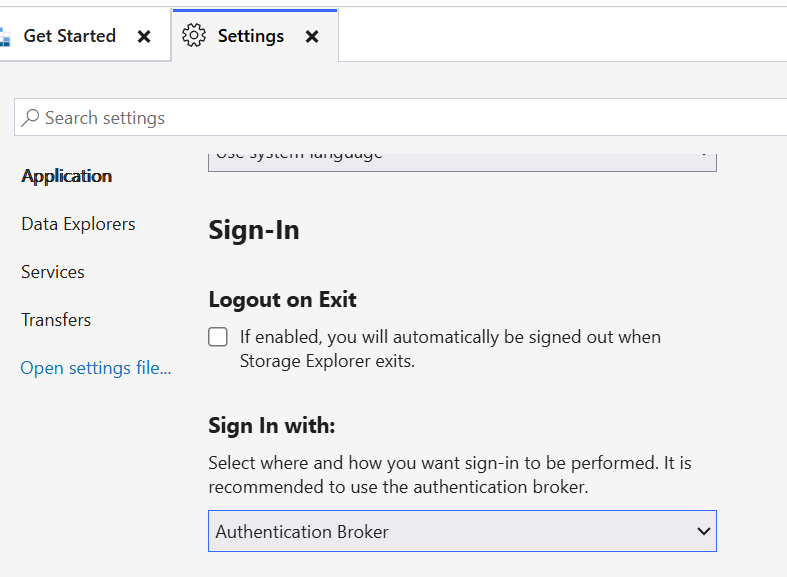Open the Data Explorers settings category
Image resolution: width=787 pixels, height=577 pixels.
(x=78, y=224)
